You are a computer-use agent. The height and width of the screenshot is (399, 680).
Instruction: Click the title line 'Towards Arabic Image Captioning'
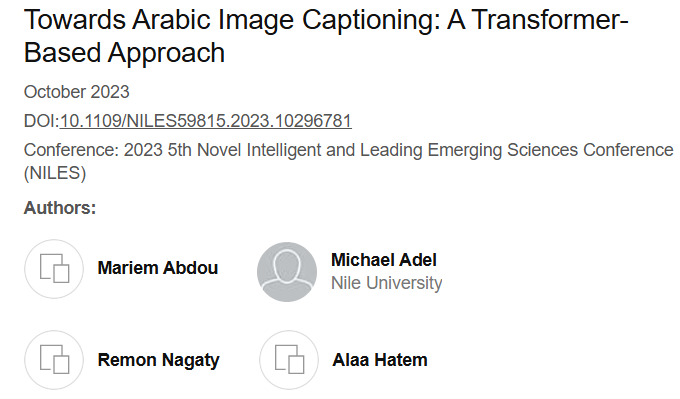click(x=232, y=20)
